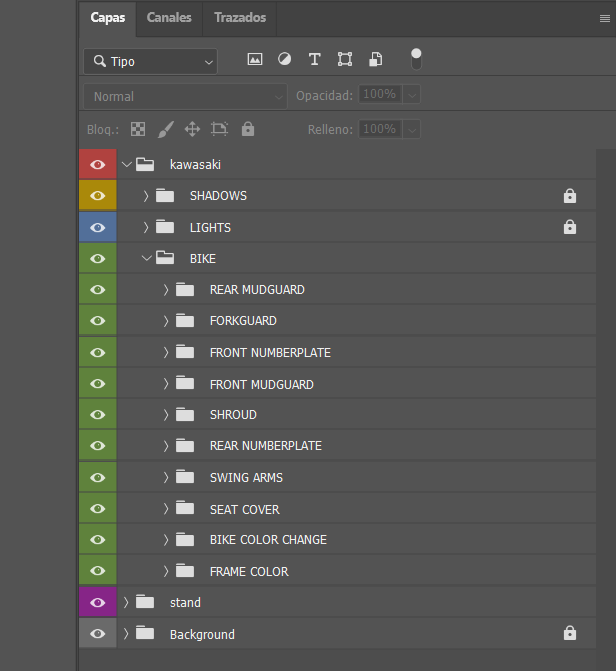Hide the stand group visibility eye
616x671 pixels.
98,602
